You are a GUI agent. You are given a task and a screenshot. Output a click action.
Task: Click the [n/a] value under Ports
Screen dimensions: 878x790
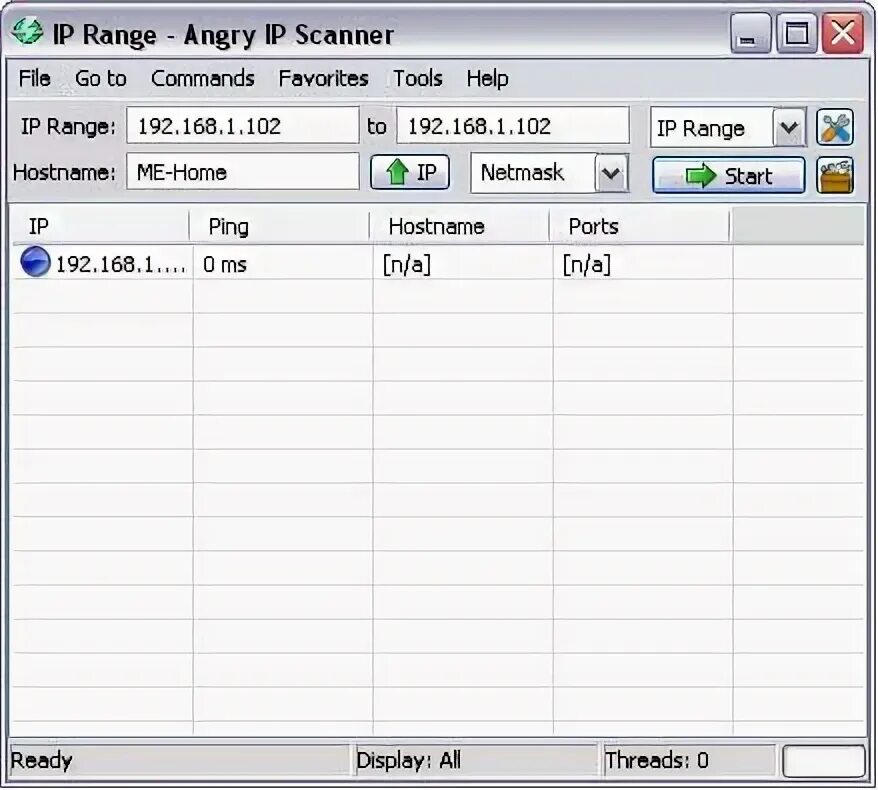click(586, 264)
